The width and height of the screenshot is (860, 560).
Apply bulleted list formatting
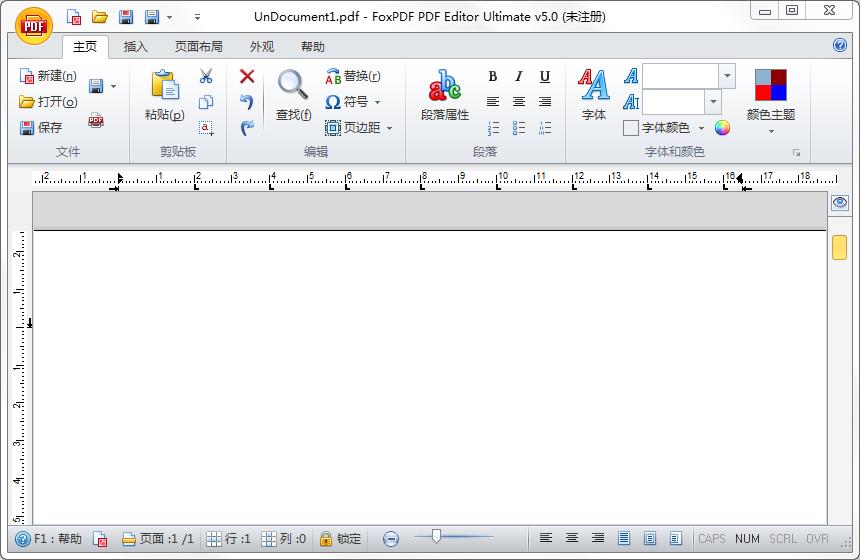pyautogui.click(x=519, y=128)
